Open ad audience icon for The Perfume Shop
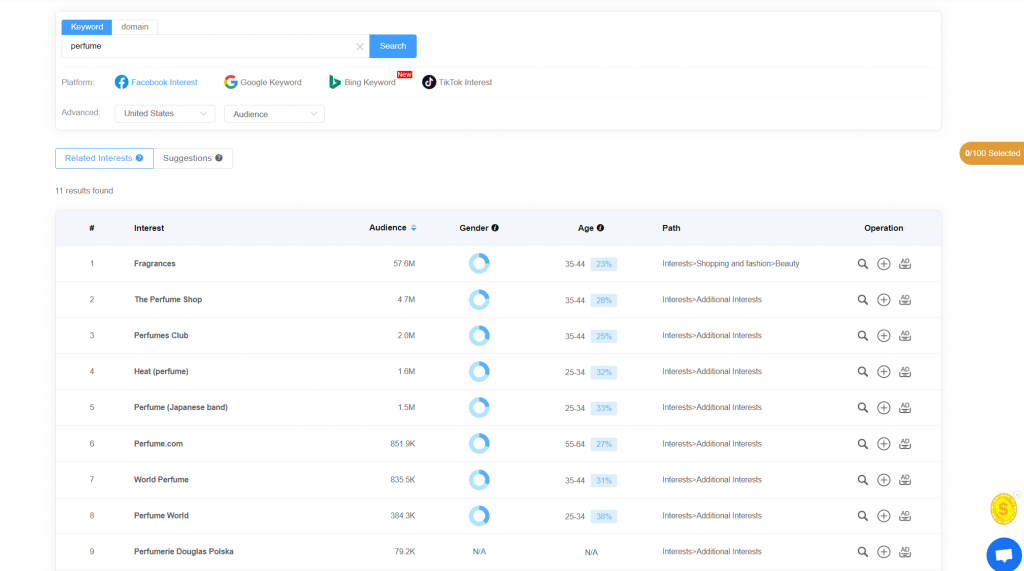 [x=905, y=300]
